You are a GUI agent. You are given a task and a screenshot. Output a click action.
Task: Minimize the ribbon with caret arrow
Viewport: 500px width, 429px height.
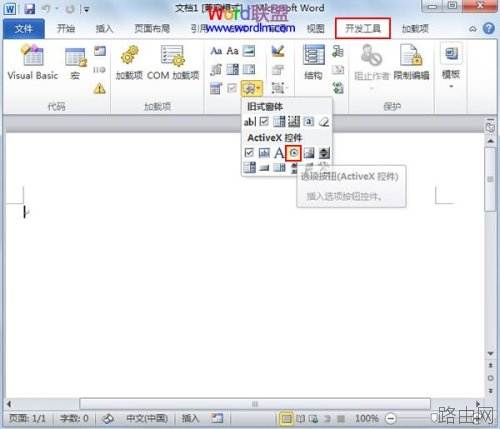click(473, 29)
